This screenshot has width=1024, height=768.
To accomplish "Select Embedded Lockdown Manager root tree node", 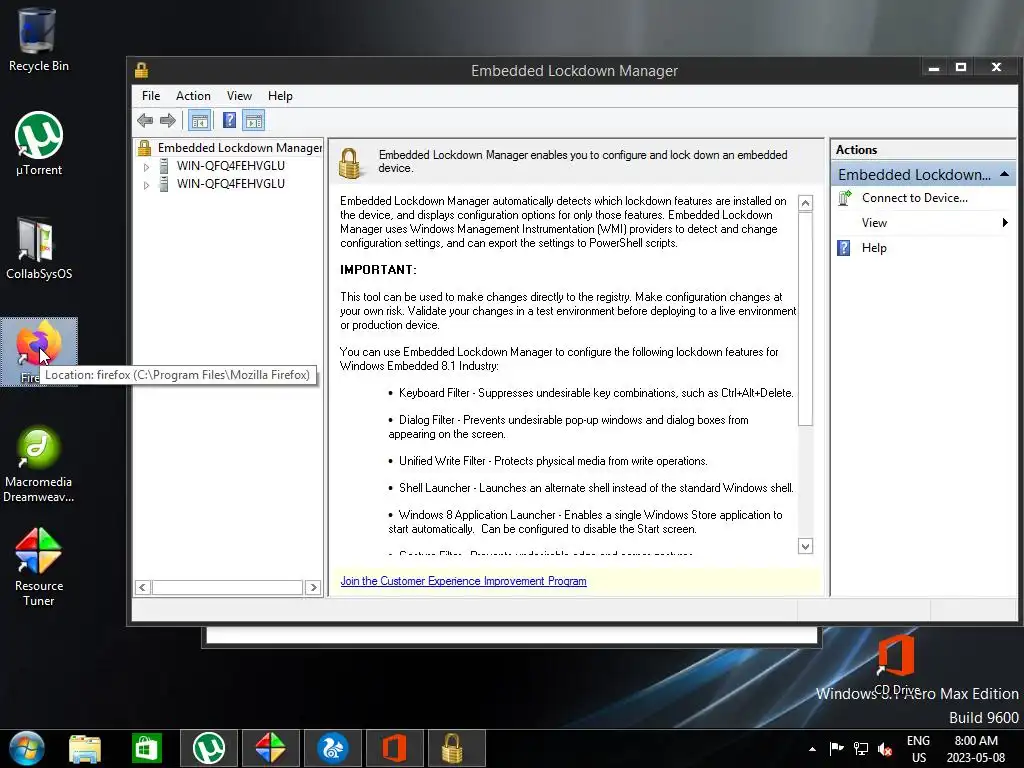I will (240, 148).
